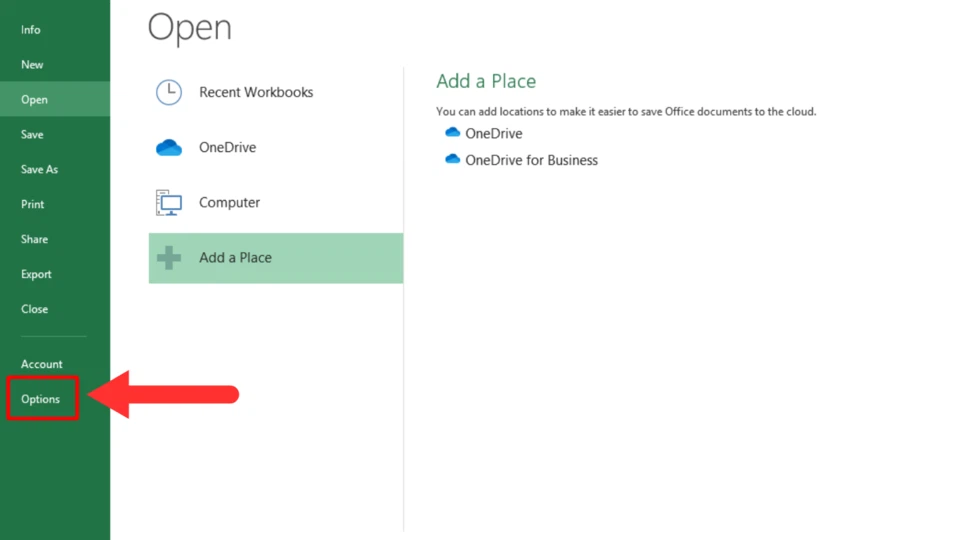Add OneDrive for Business as a place
Screen dimensions: 960x540
[x=531, y=160]
